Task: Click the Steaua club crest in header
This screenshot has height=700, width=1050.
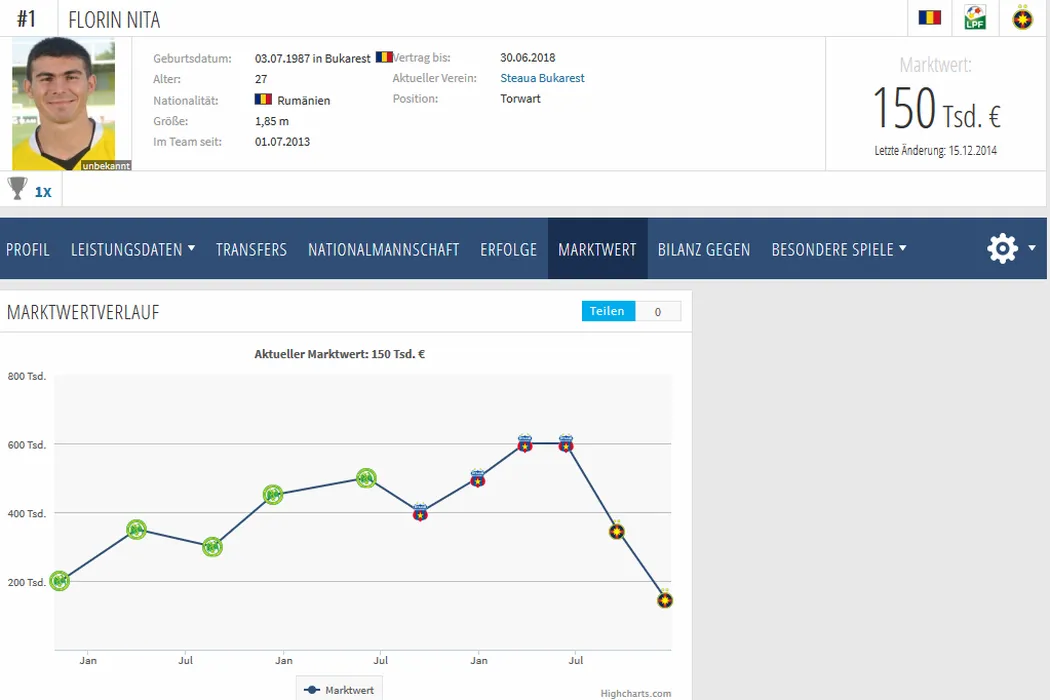Action: [x=1022, y=18]
